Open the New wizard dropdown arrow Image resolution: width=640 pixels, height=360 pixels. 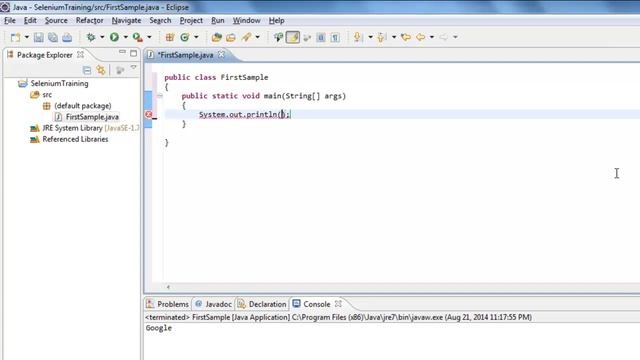click(x=27, y=38)
